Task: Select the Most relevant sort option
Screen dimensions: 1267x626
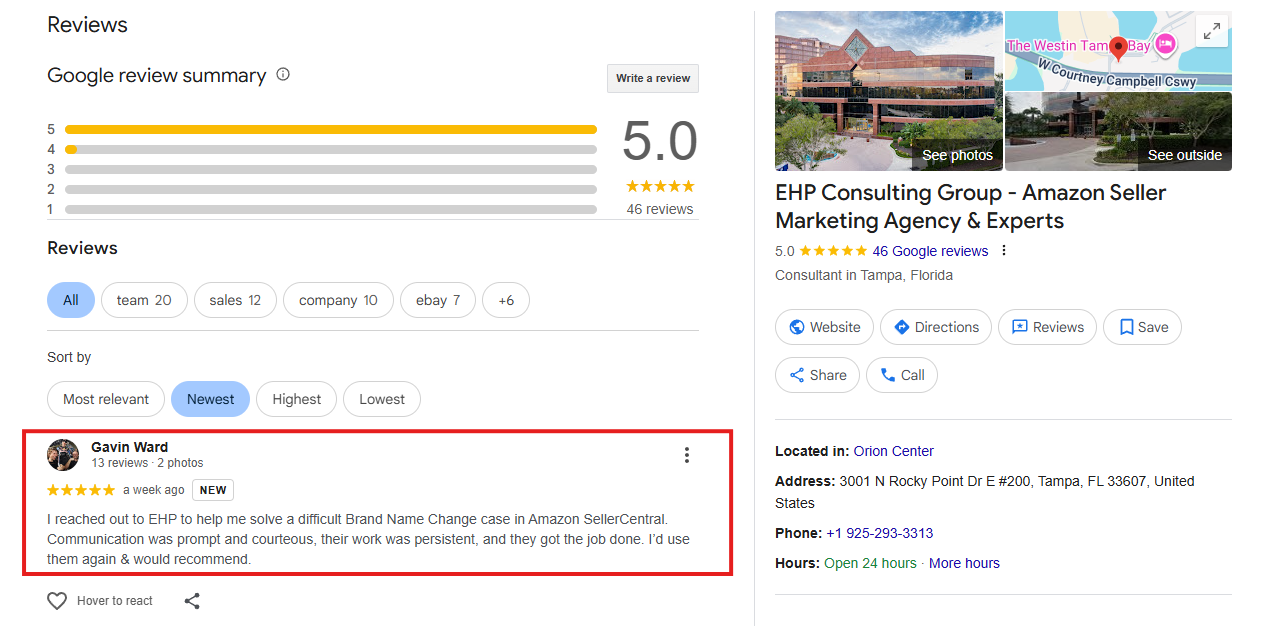Action: 106,399
